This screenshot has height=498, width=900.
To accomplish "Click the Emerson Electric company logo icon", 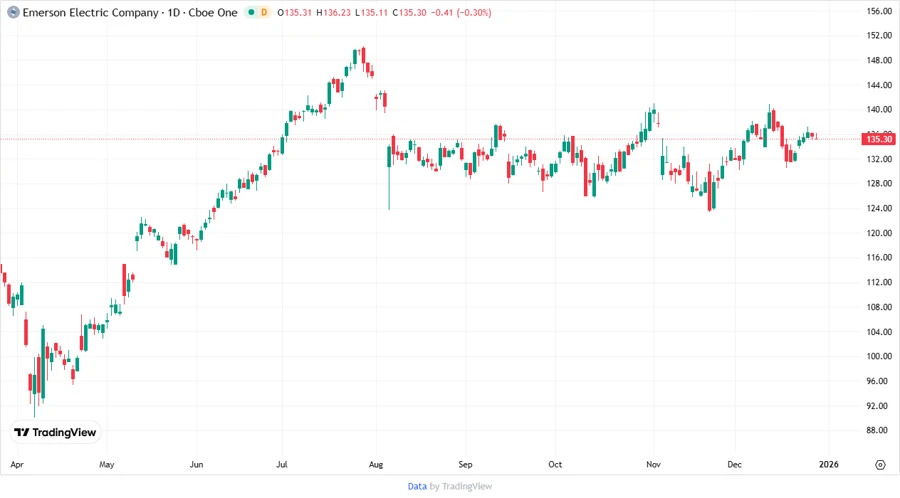I will (x=13, y=13).
